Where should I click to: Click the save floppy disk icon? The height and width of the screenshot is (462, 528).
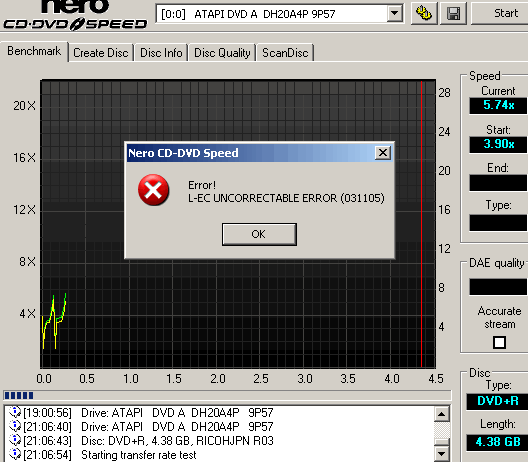point(453,13)
